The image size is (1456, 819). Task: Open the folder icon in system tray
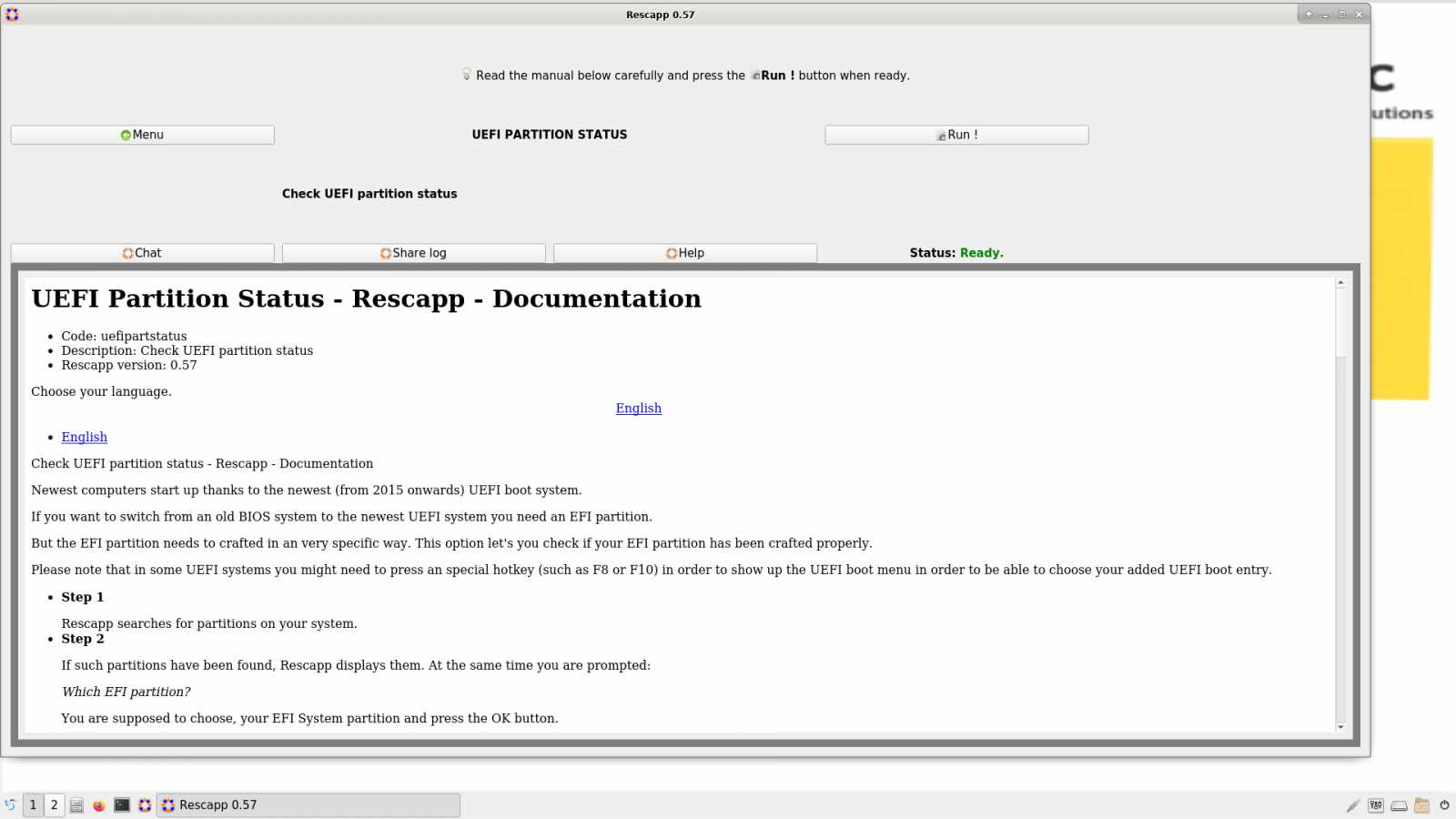point(1421,805)
